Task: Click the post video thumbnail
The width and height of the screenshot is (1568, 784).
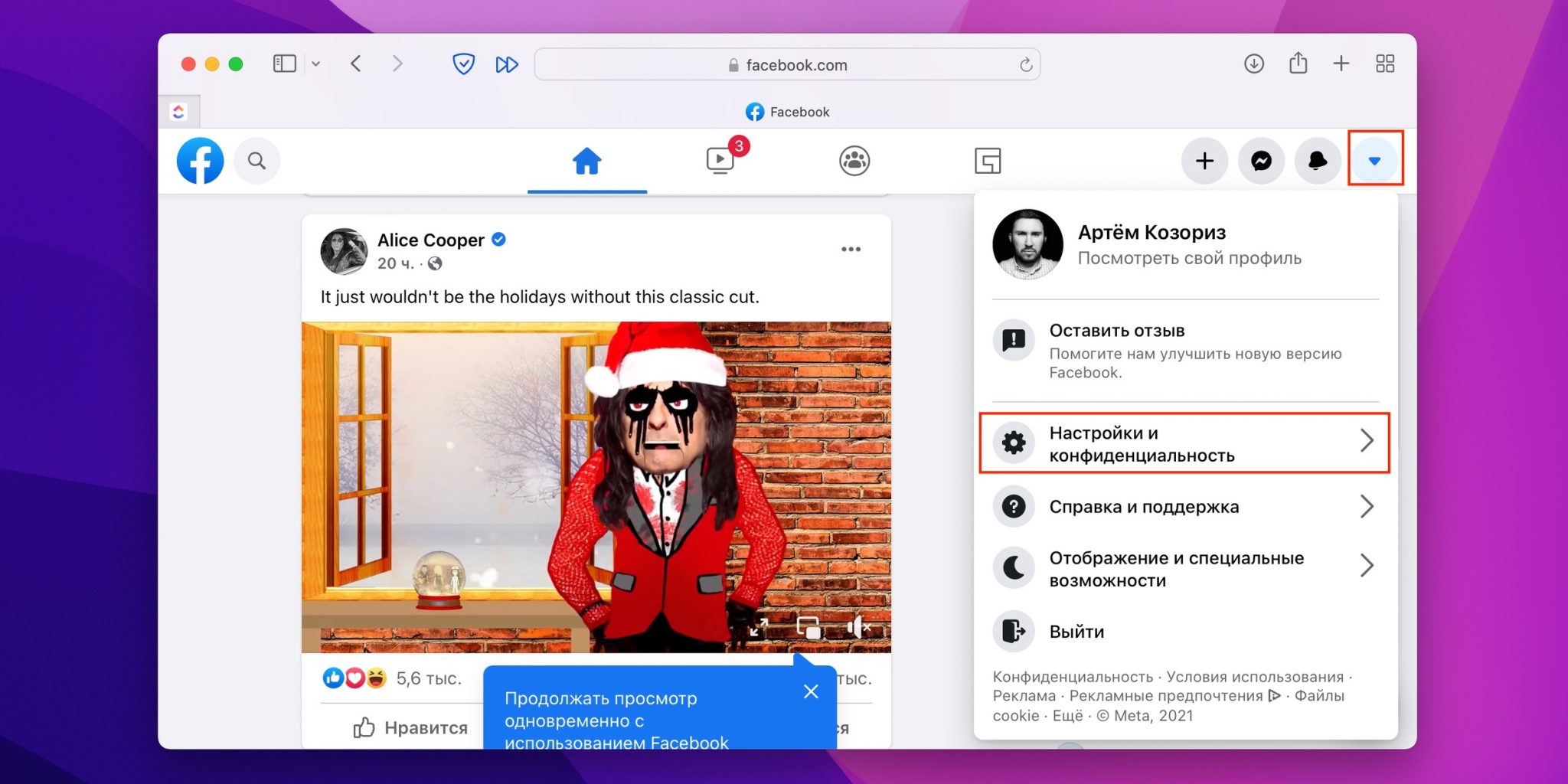Action: pyautogui.click(x=596, y=487)
